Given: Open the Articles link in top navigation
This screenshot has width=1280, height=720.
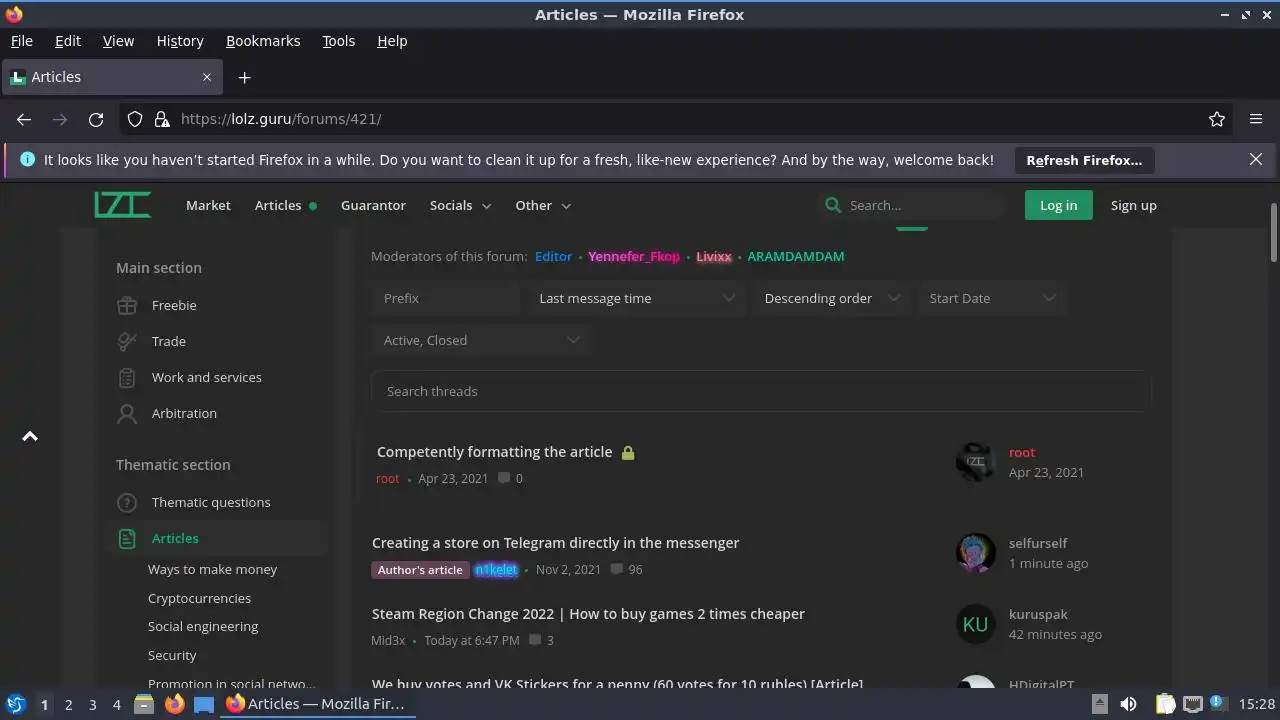Looking at the screenshot, I should pos(278,205).
